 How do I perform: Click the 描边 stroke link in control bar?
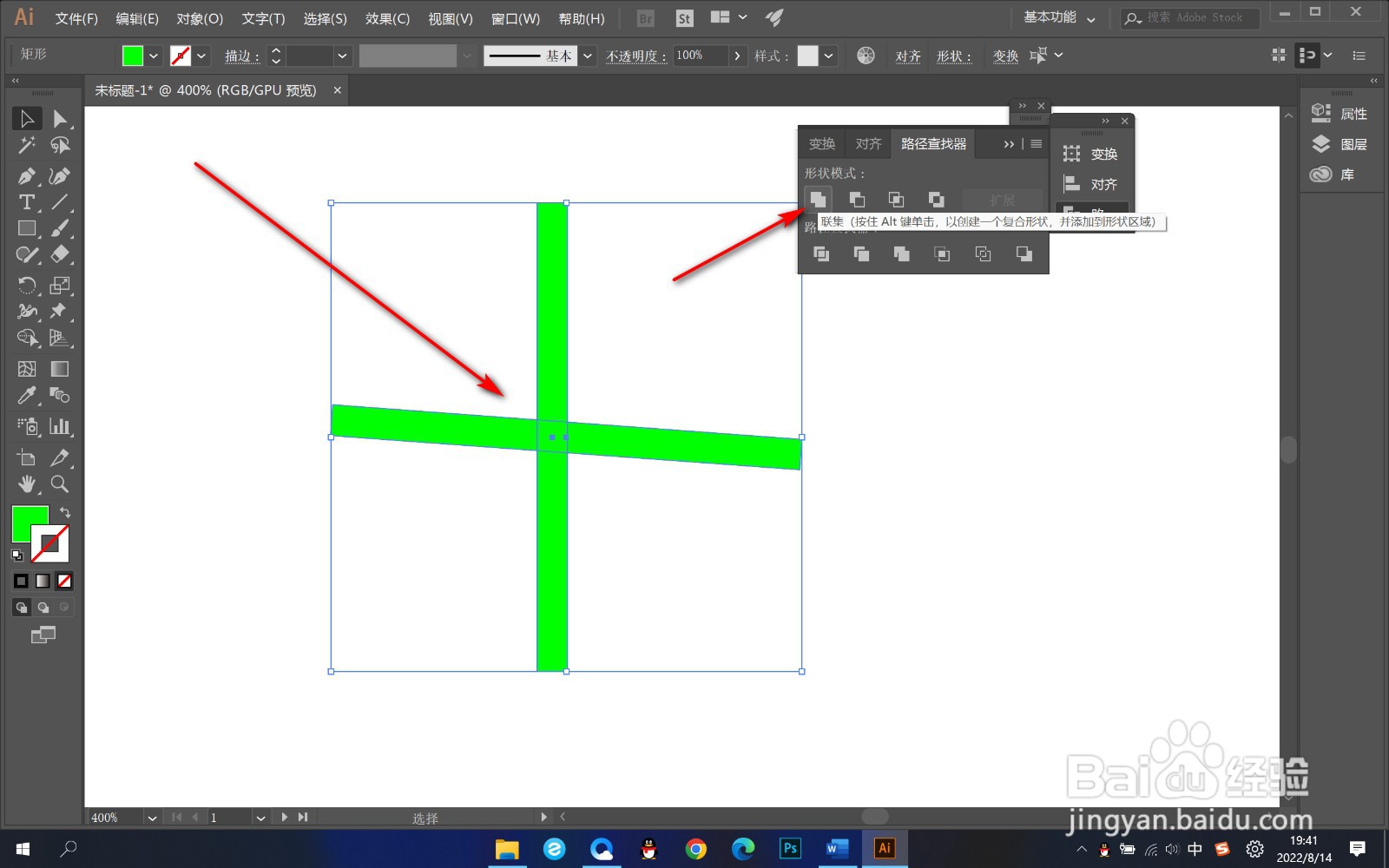(x=241, y=56)
